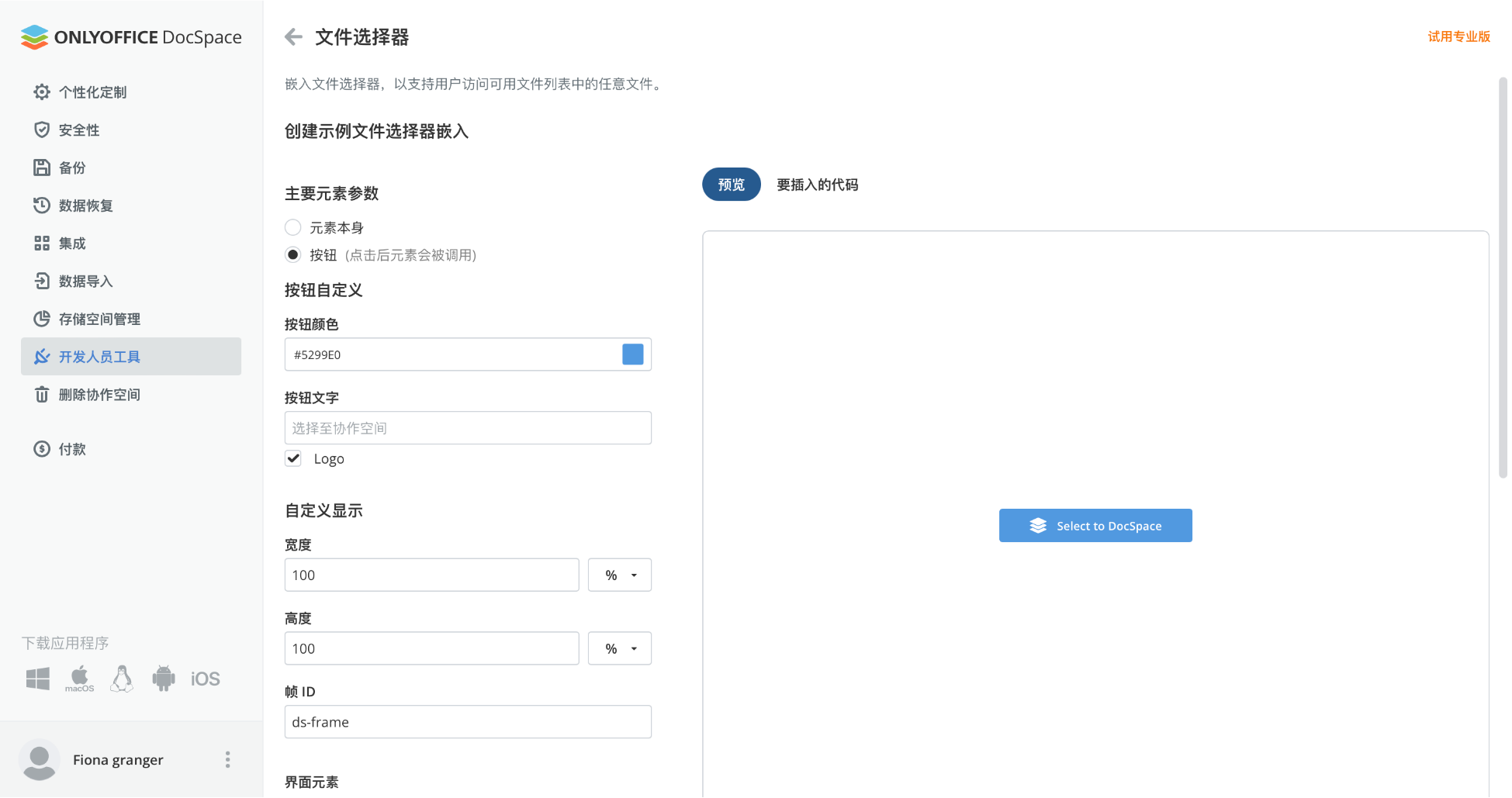
Task: Toggle the Logo checkbox
Action: 293,458
